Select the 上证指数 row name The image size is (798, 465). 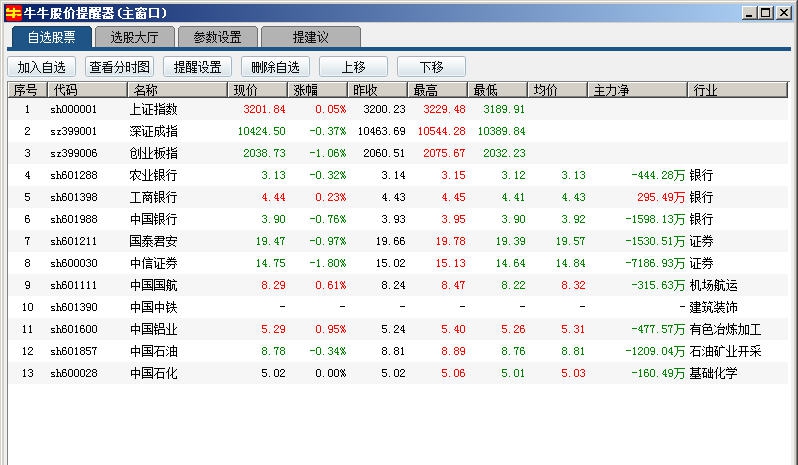153,109
